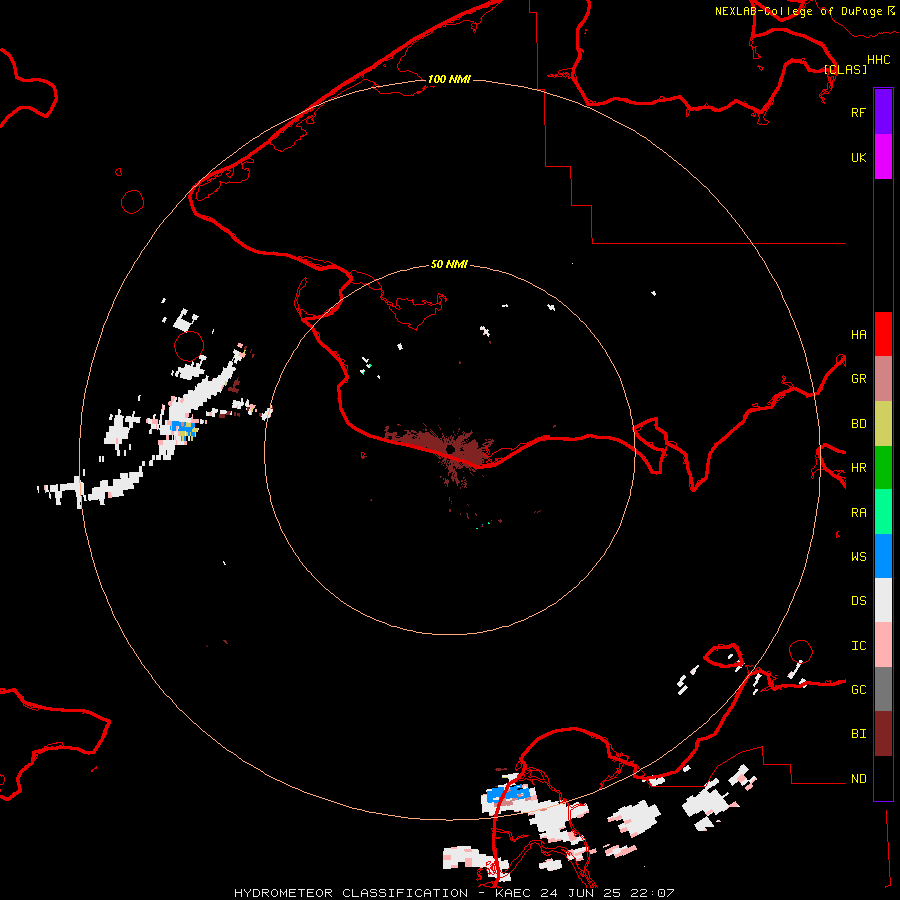
Task: Select the GR legend color block
Action: 883,379
